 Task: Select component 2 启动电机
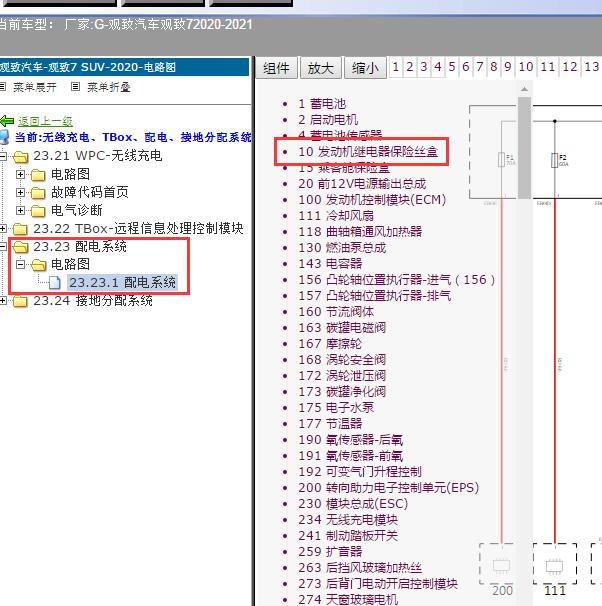point(328,119)
